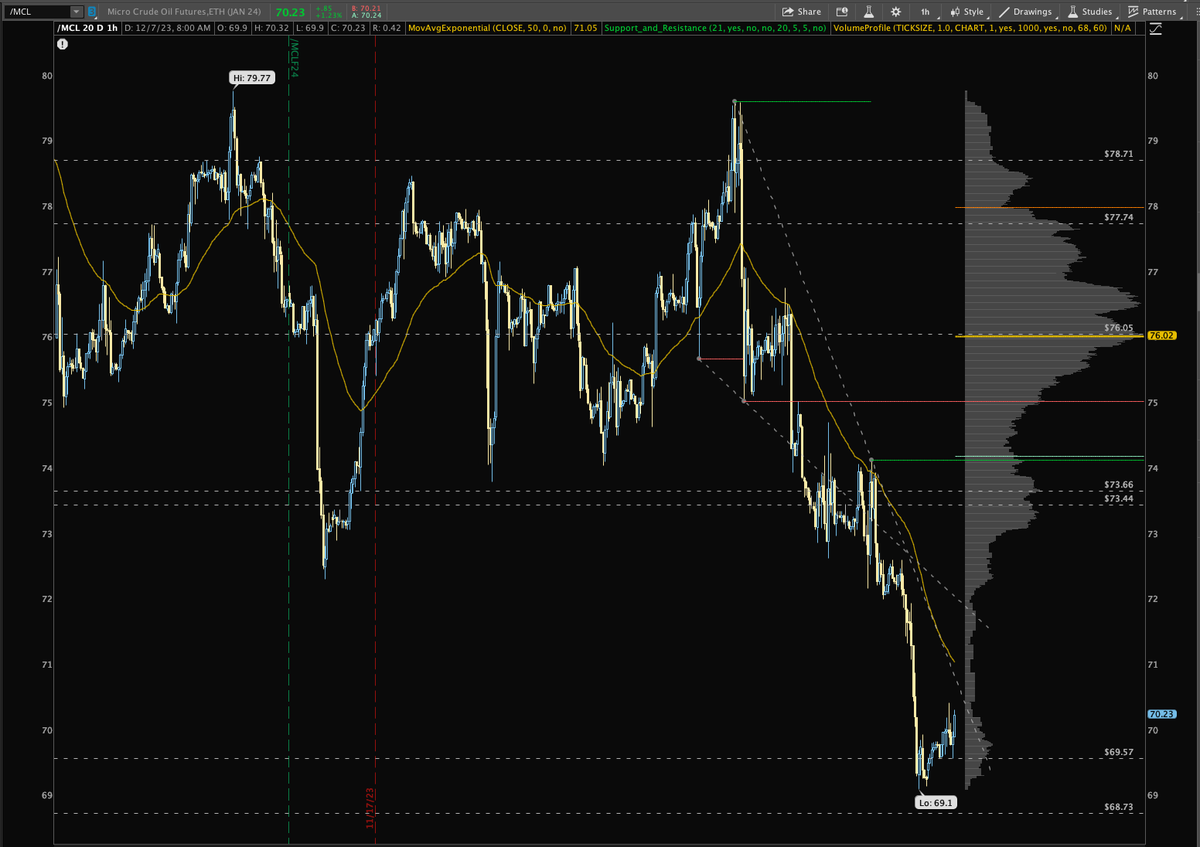Open the Studies menu

tap(1089, 11)
